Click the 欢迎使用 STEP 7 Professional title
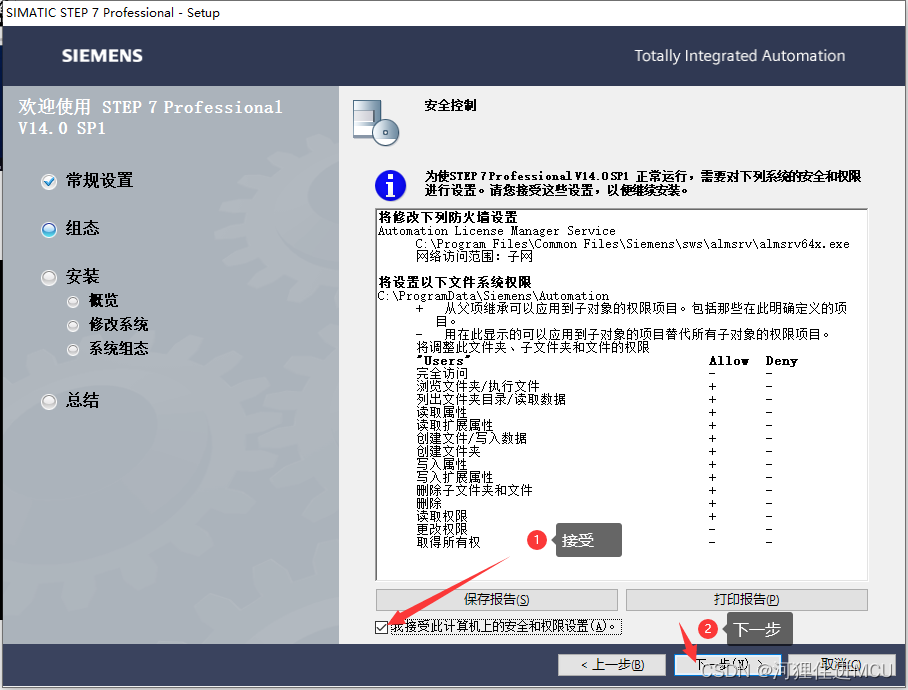Image resolution: width=908 pixels, height=690 pixels. pos(150,118)
